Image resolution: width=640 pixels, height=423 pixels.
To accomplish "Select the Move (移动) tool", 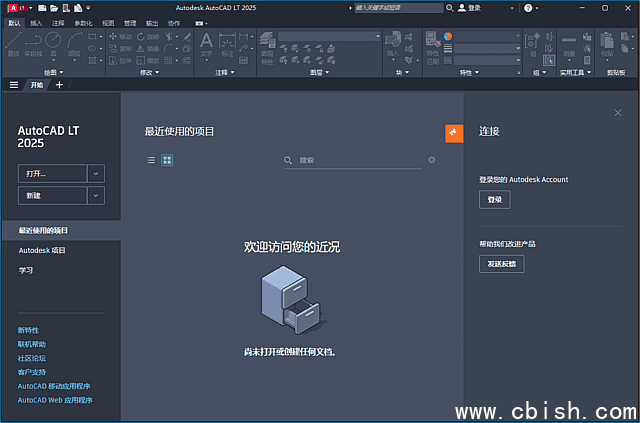I will pos(120,37).
